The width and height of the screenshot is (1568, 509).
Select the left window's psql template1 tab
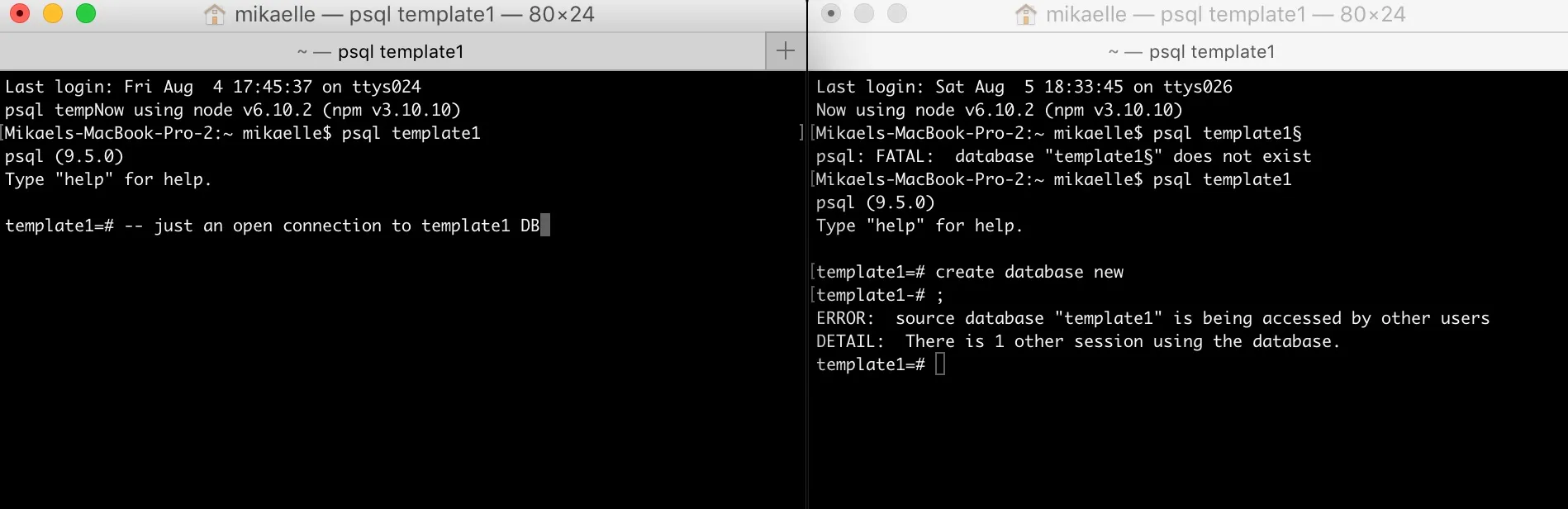pyautogui.click(x=382, y=51)
